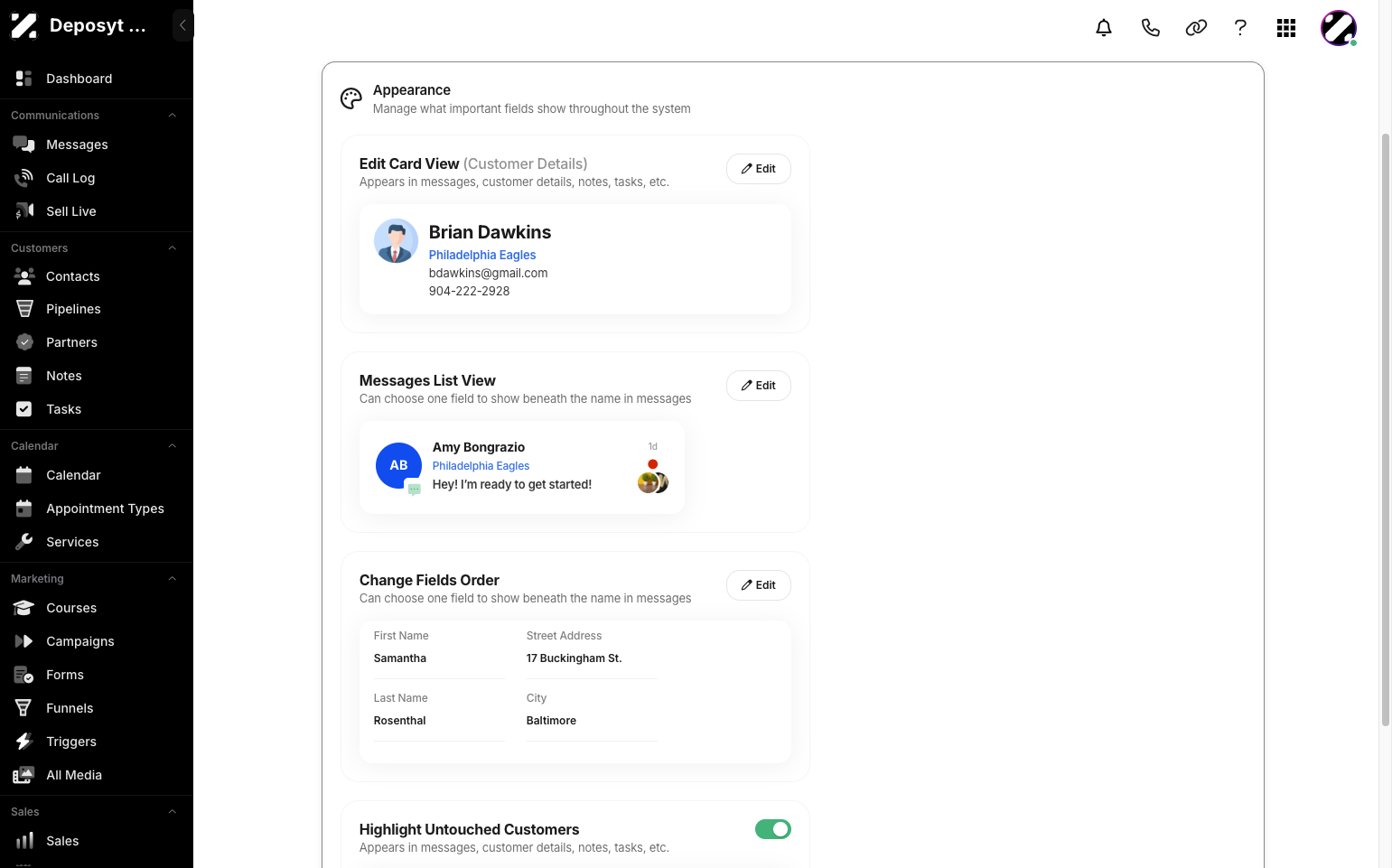1392x868 pixels.
Task: Open Appointment Types menu item
Action: [x=97, y=509]
